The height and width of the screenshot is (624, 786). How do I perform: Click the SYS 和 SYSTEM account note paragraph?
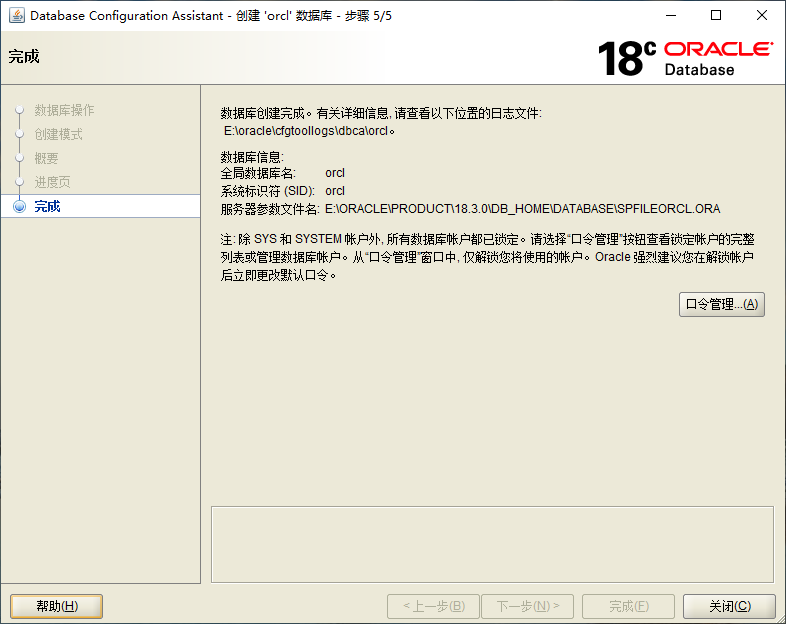click(x=487, y=257)
